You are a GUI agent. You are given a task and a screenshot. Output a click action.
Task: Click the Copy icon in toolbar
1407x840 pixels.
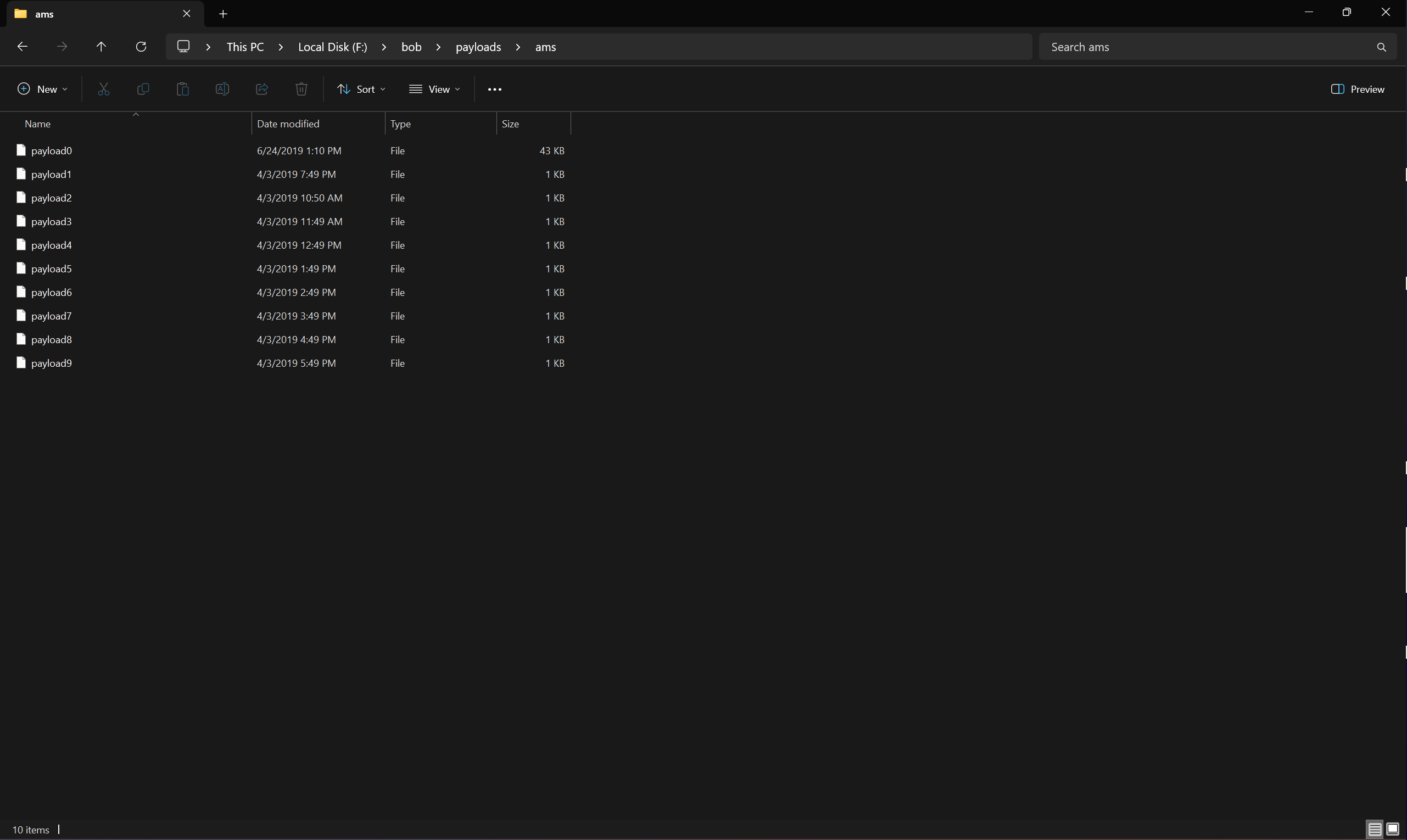click(143, 89)
